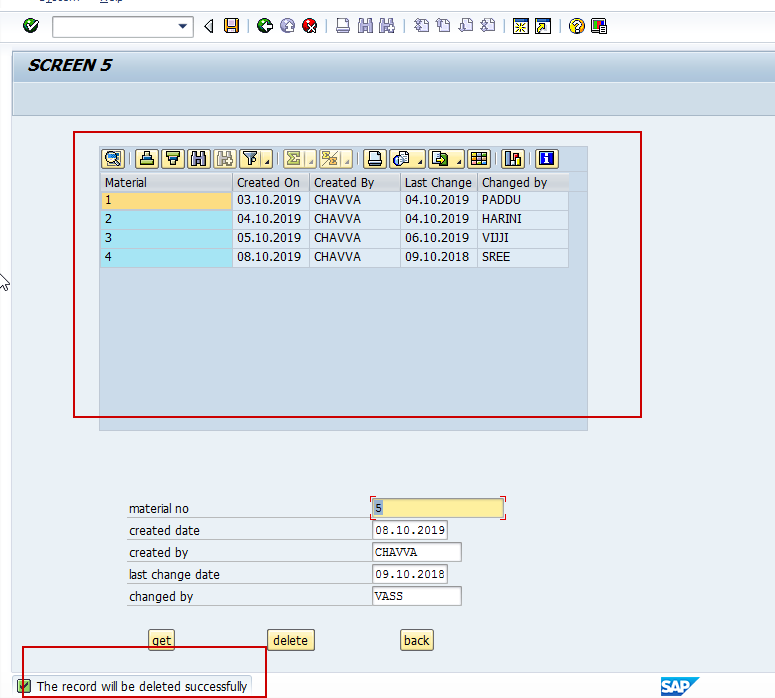Click the Exit up-arrow icon
775x698 pixels.
click(x=287, y=26)
